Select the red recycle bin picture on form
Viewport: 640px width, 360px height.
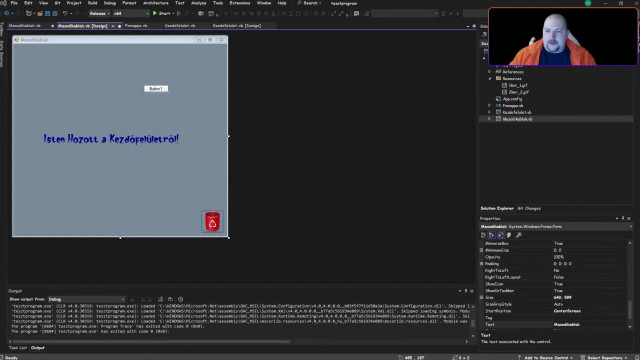click(x=212, y=221)
